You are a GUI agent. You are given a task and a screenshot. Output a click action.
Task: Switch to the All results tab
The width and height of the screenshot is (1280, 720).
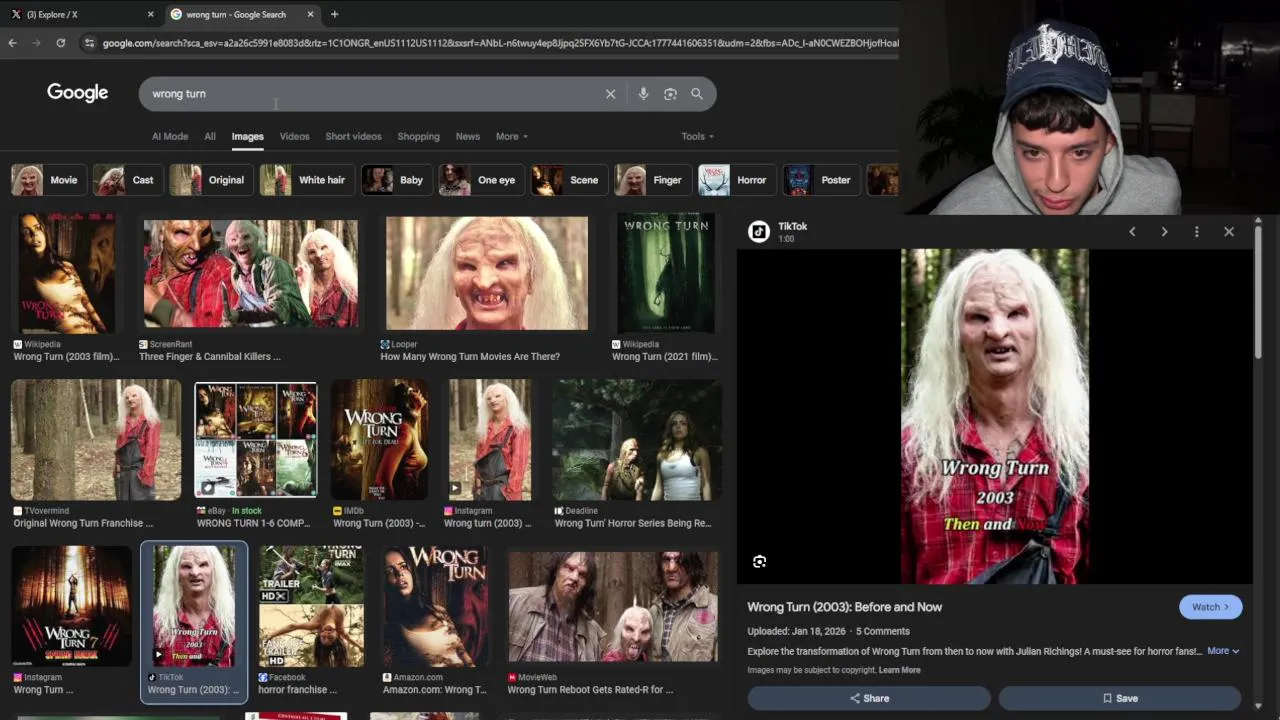click(x=210, y=136)
